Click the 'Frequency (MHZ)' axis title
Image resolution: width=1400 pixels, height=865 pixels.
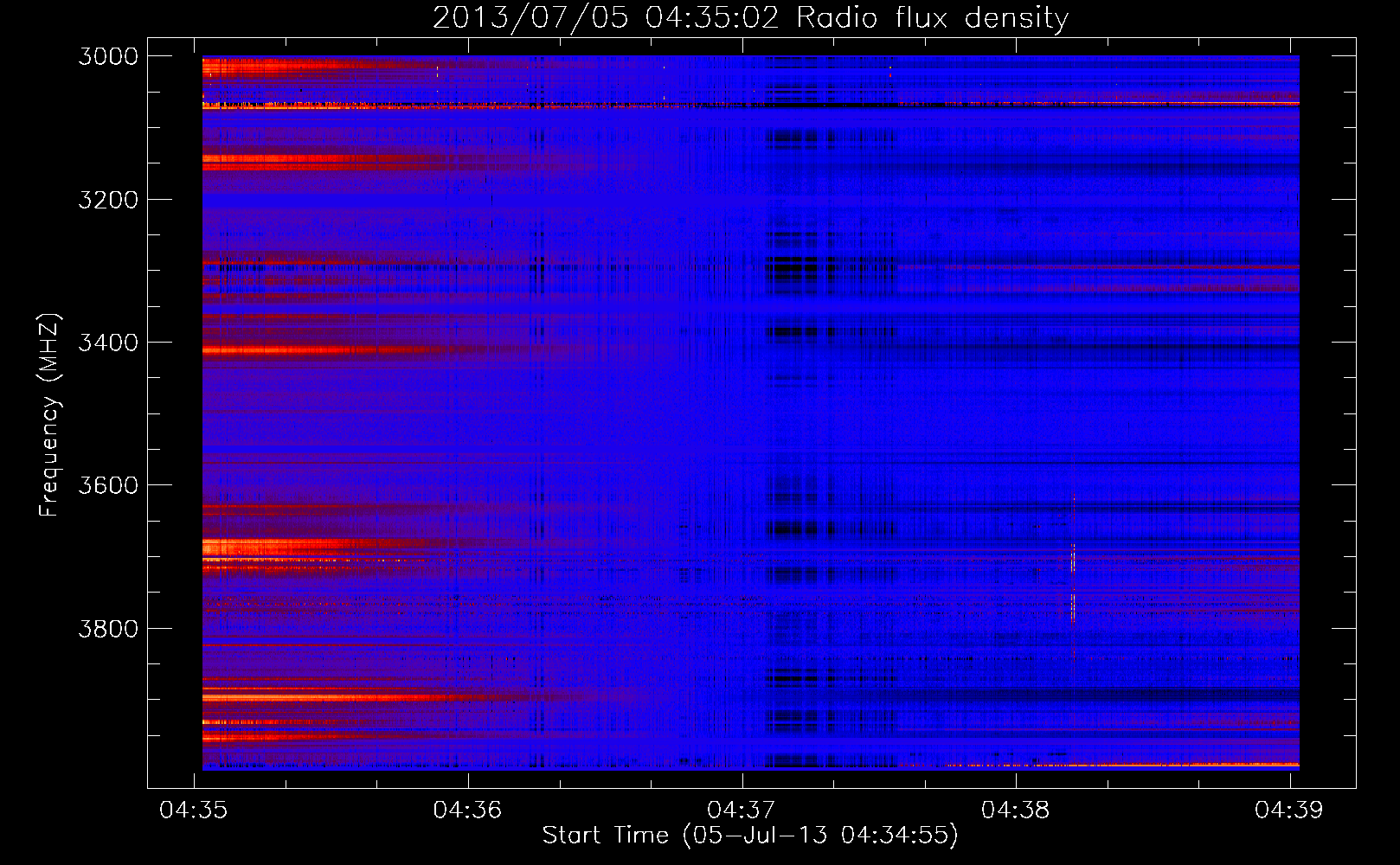click(50, 415)
